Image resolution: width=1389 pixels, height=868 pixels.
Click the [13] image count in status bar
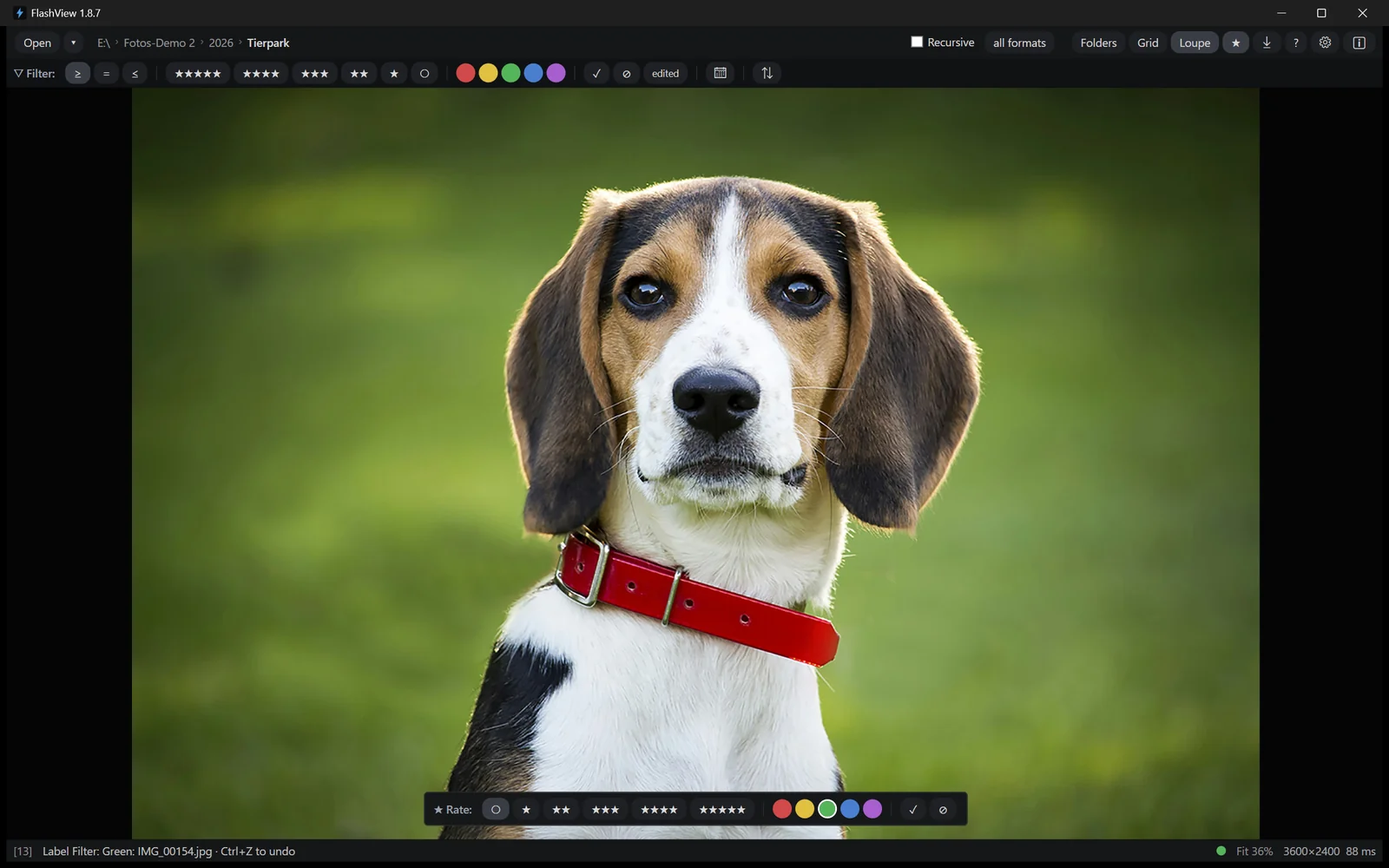[x=23, y=852]
